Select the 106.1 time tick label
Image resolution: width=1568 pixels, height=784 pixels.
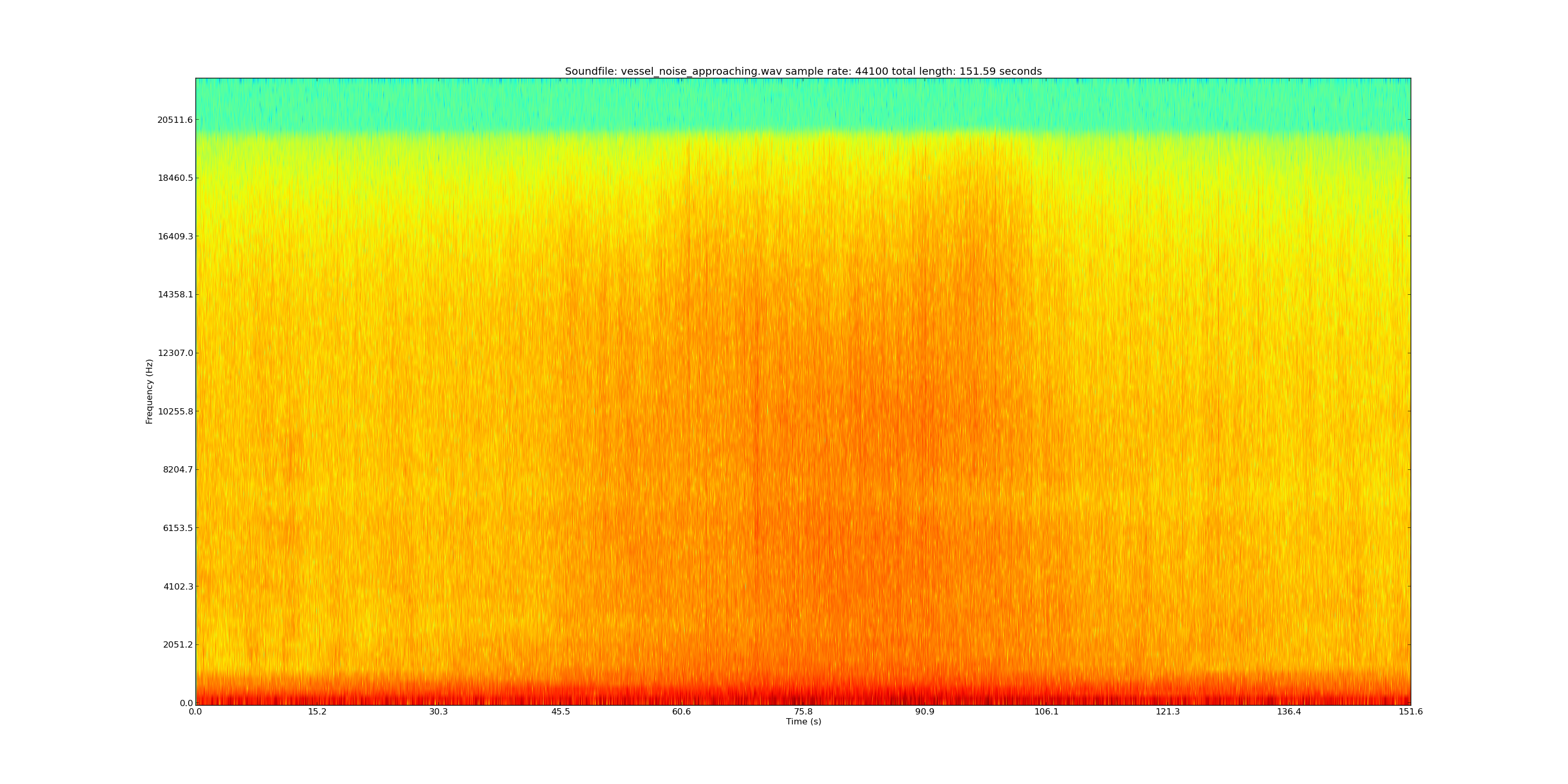[x=1046, y=712]
